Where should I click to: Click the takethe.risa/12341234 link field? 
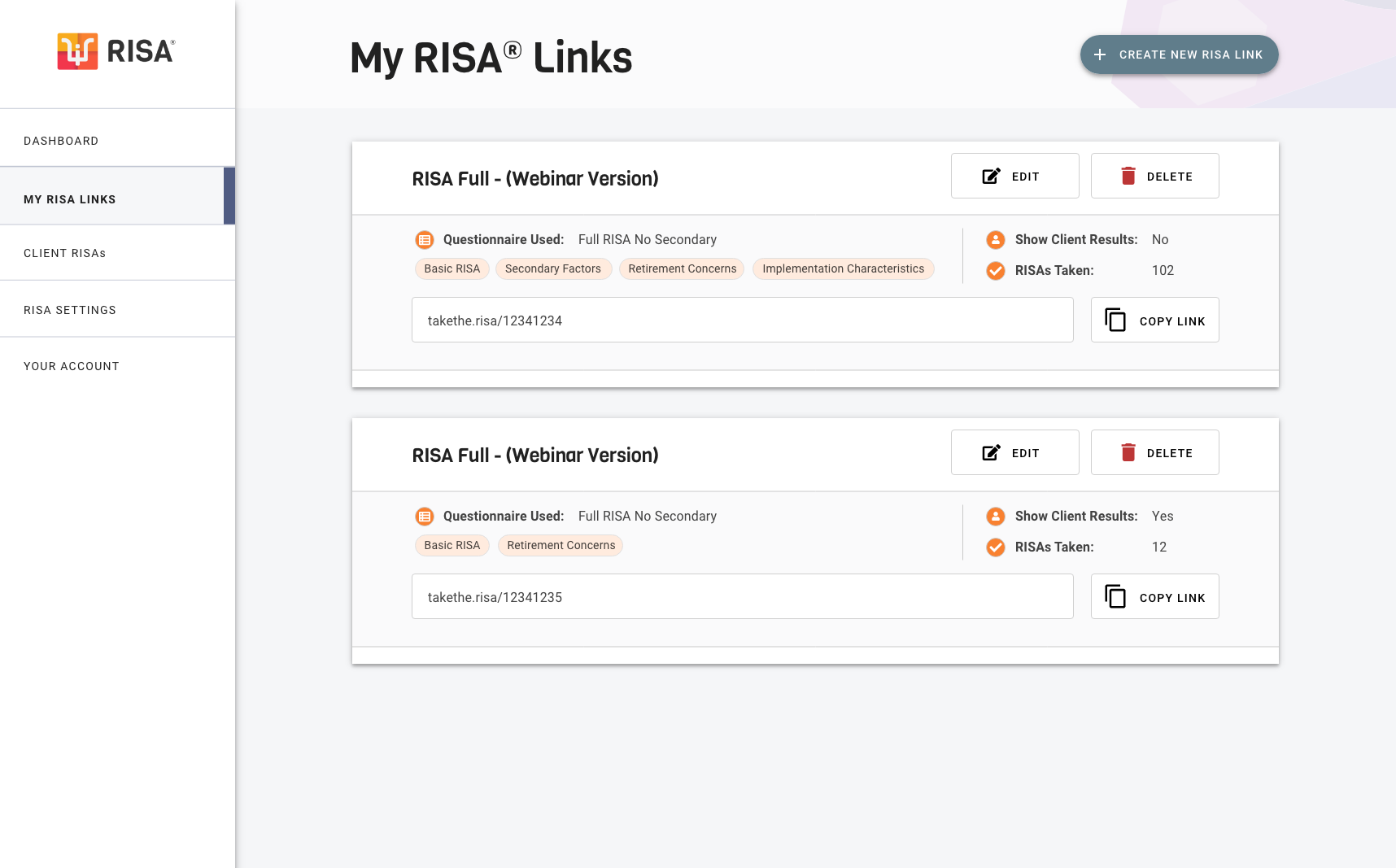[x=742, y=320]
